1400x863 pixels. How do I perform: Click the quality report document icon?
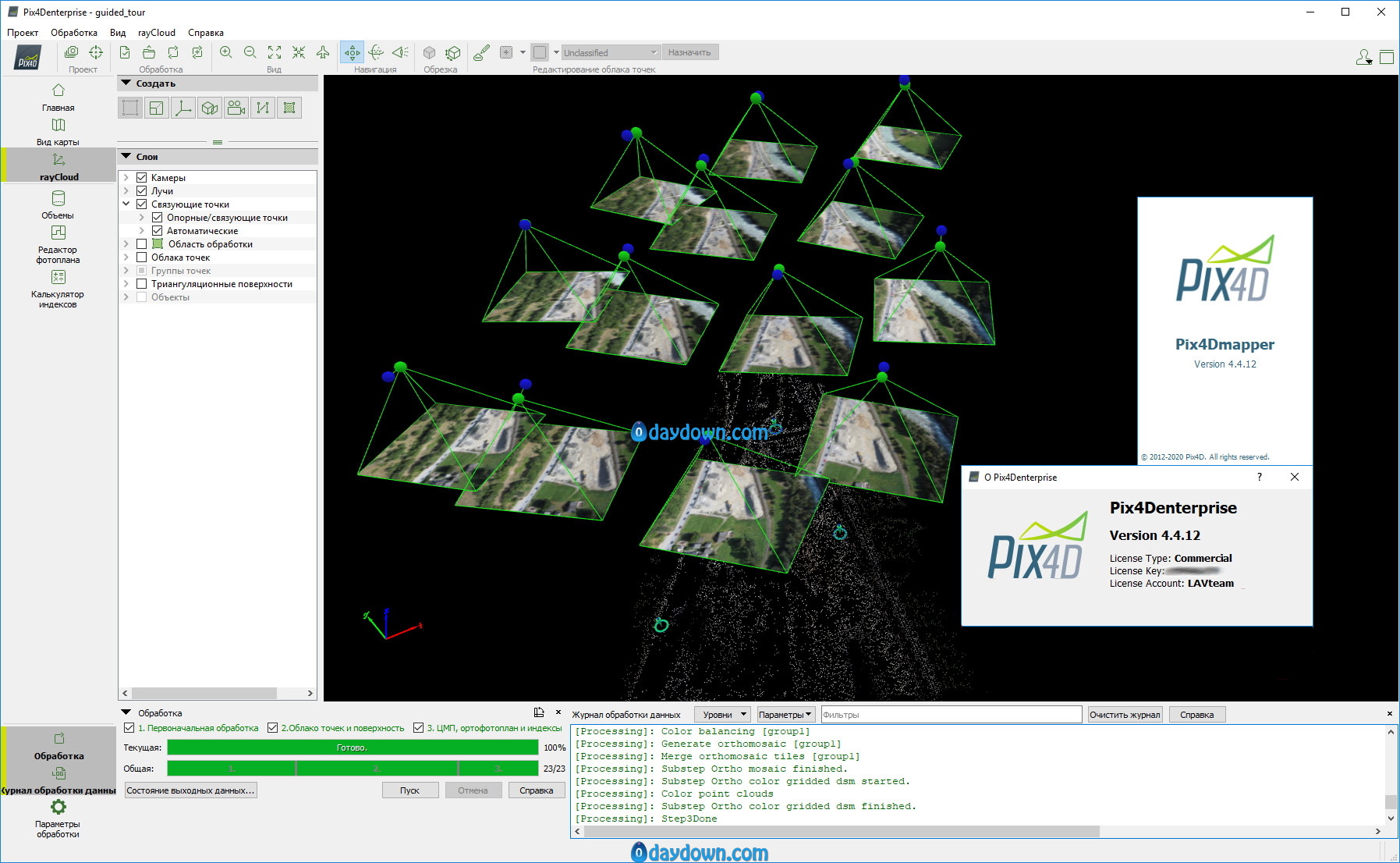tap(125, 52)
